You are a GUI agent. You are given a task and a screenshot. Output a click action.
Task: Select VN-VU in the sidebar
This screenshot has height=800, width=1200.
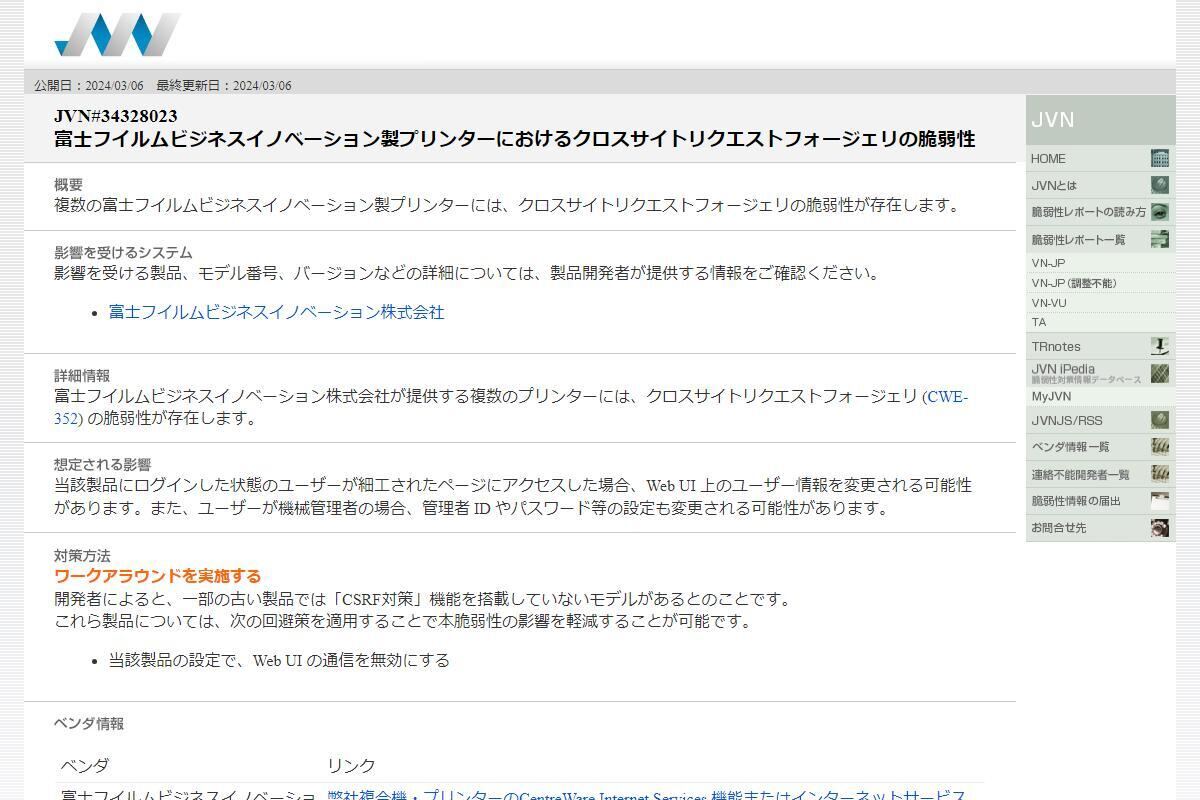[x=1100, y=303]
